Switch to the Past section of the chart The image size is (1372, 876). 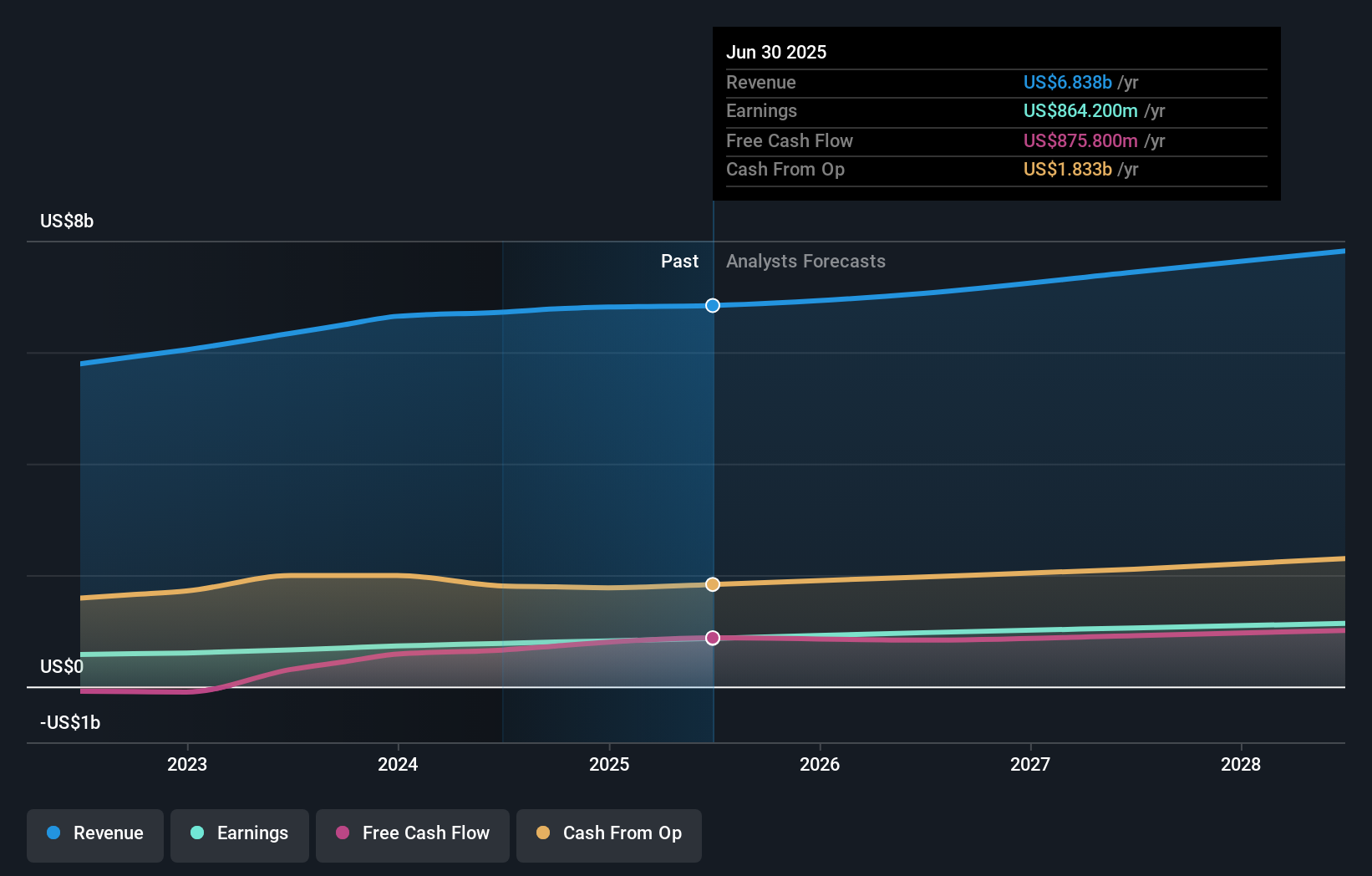point(679,261)
